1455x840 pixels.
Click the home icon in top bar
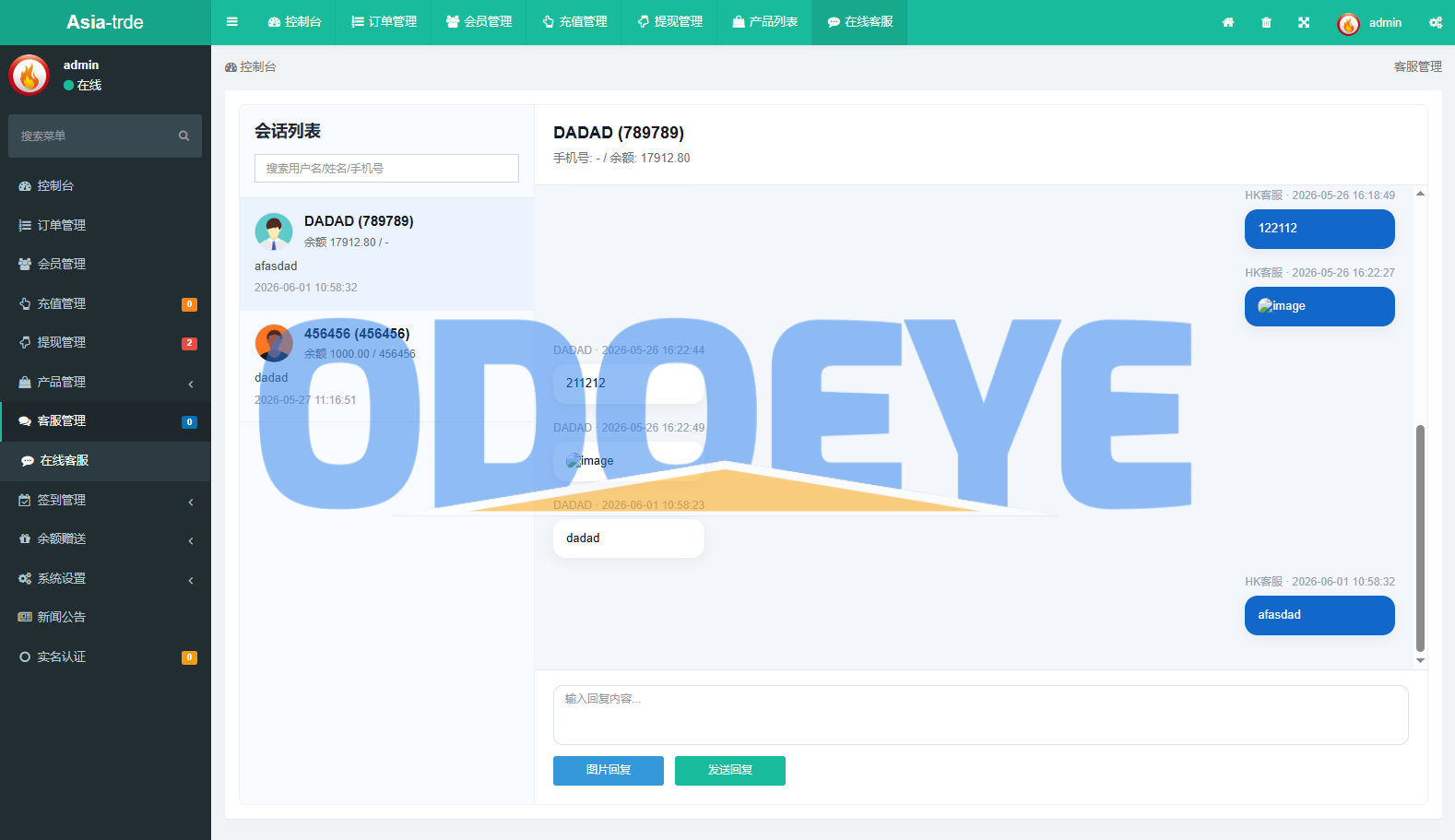(1228, 22)
